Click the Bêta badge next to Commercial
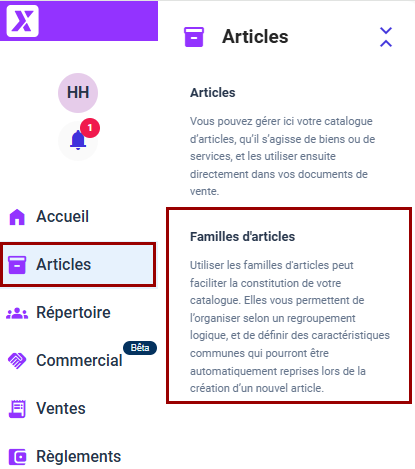Image resolution: width=415 pixels, height=469 pixels. [140, 348]
